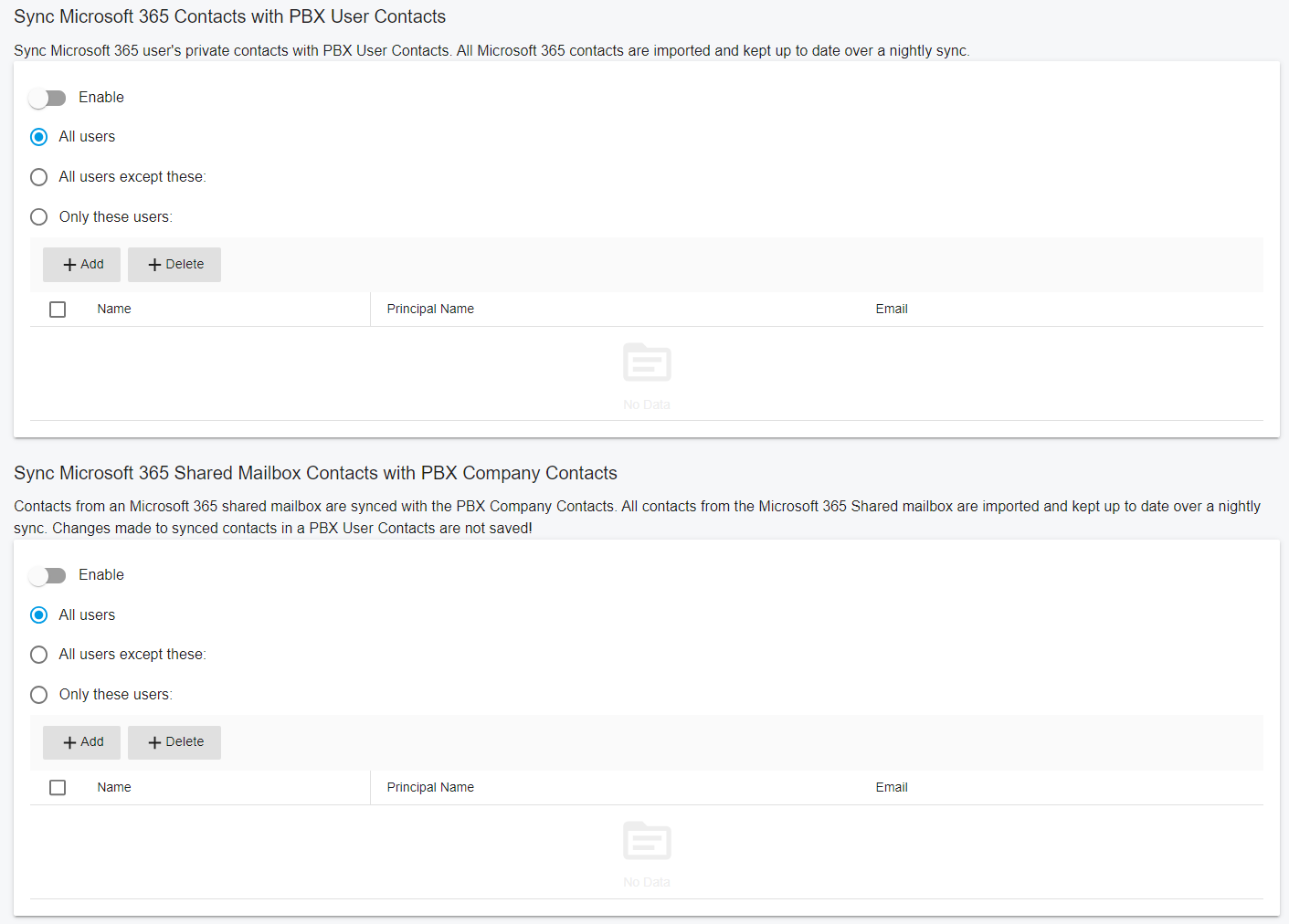Screen dimensions: 1289x924
Task: Click the No Data icon in Shared Mailbox table
Action: click(647, 841)
